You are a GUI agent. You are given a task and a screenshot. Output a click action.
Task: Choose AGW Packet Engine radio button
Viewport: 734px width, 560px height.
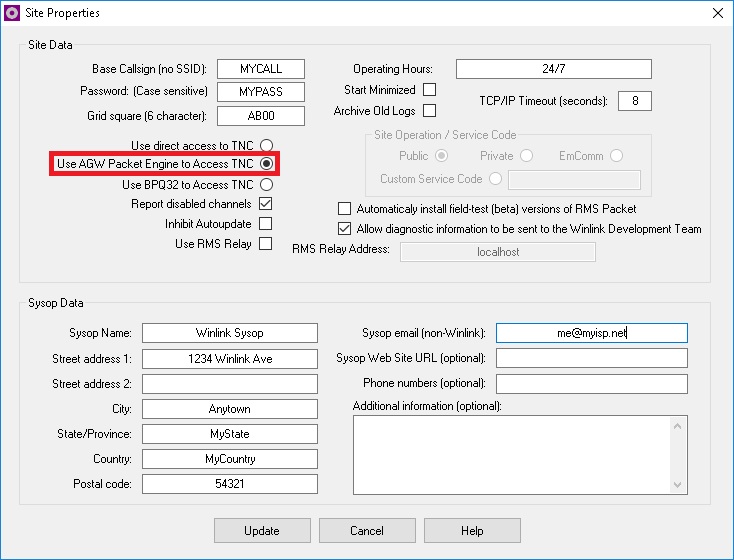coord(266,164)
